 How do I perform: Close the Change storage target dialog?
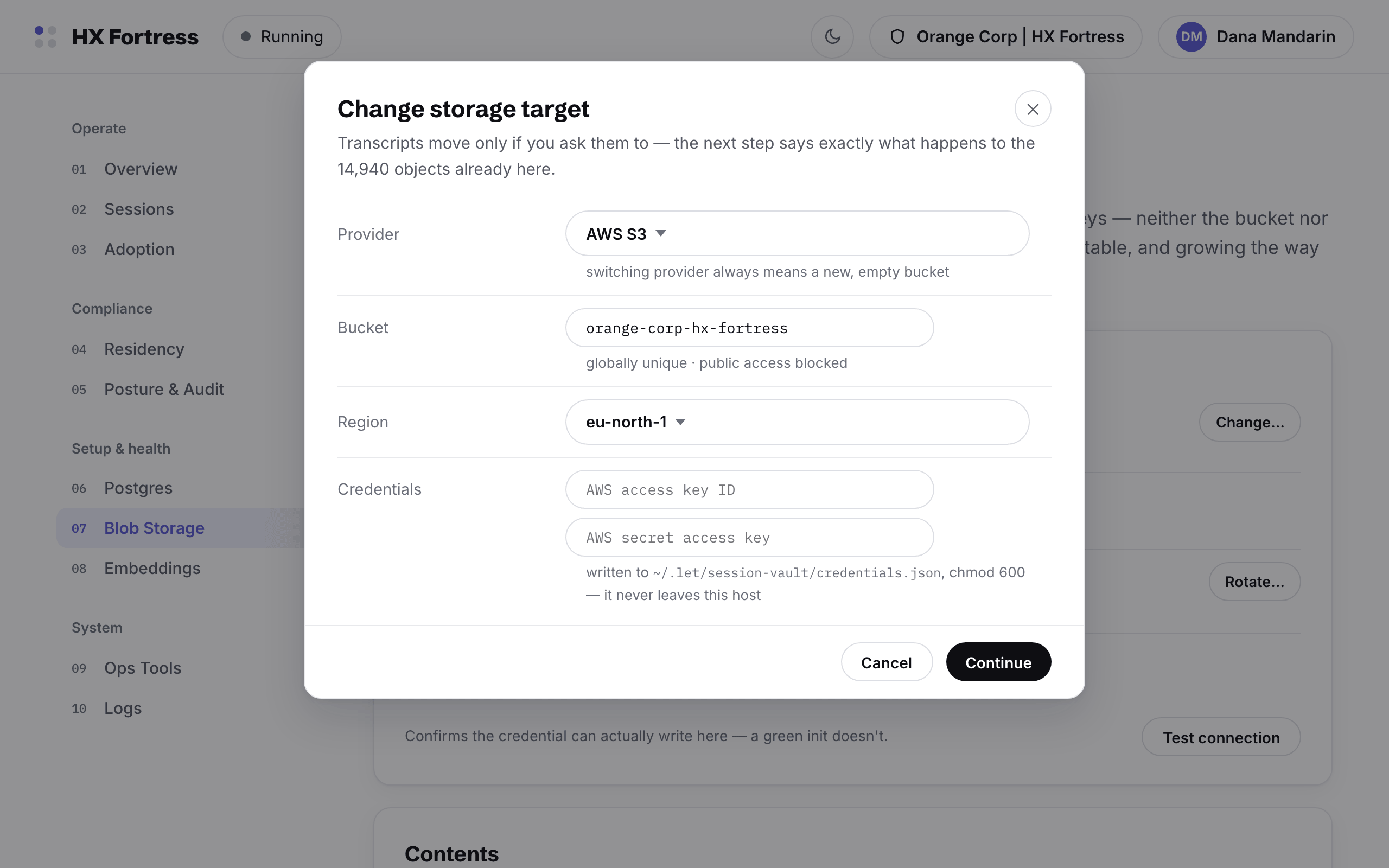point(1033,109)
